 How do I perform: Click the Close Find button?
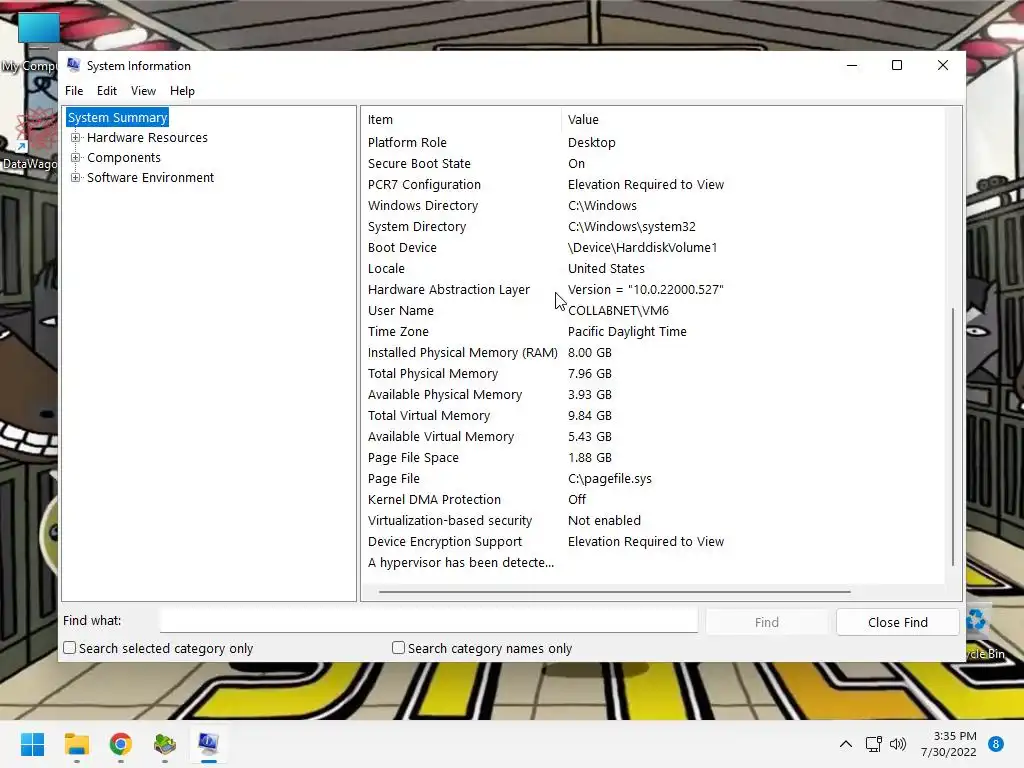897,622
